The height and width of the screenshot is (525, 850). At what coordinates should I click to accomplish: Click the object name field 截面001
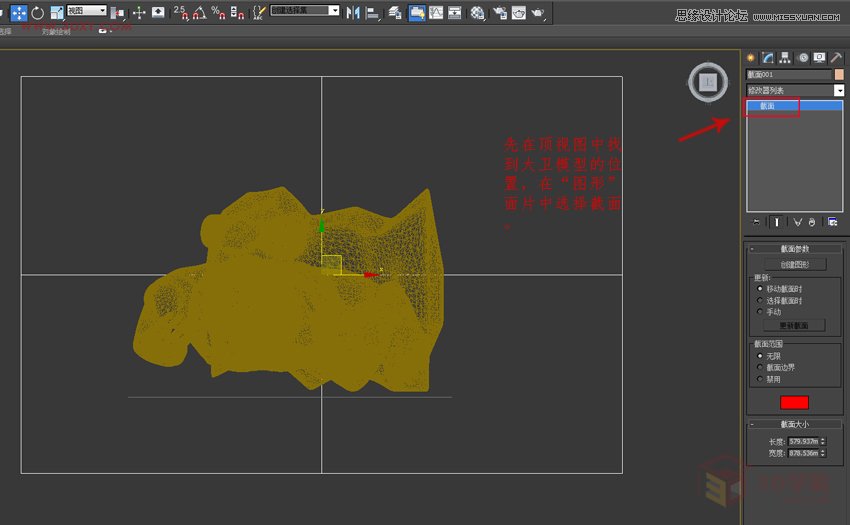(x=789, y=74)
